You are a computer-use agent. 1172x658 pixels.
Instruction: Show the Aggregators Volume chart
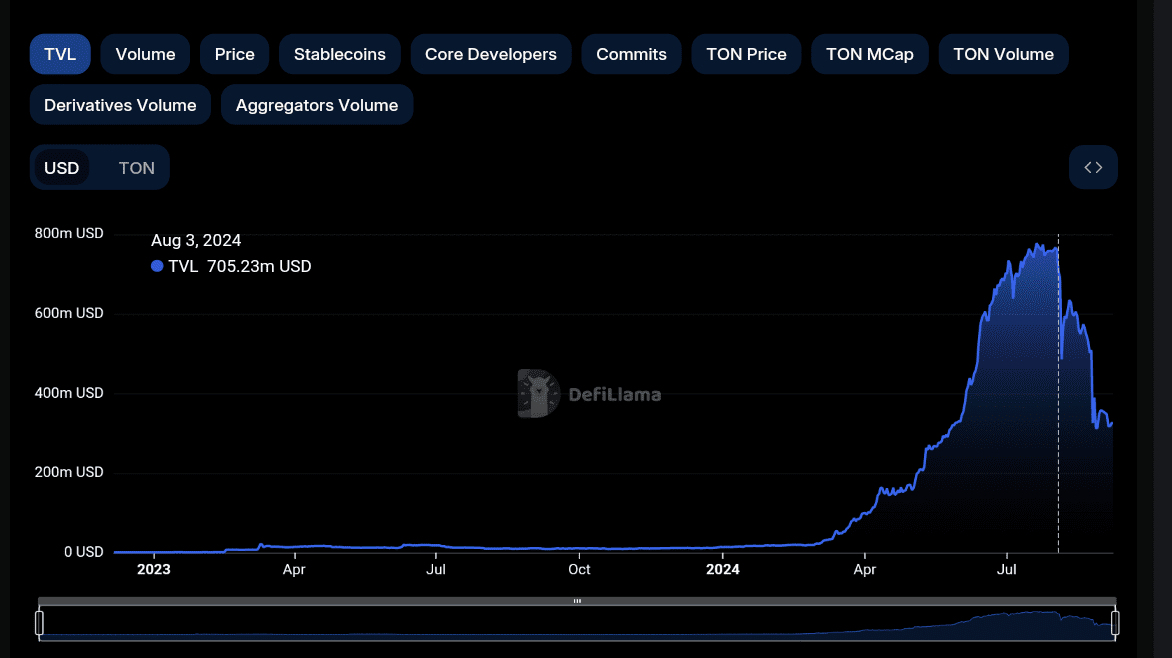(316, 104)
